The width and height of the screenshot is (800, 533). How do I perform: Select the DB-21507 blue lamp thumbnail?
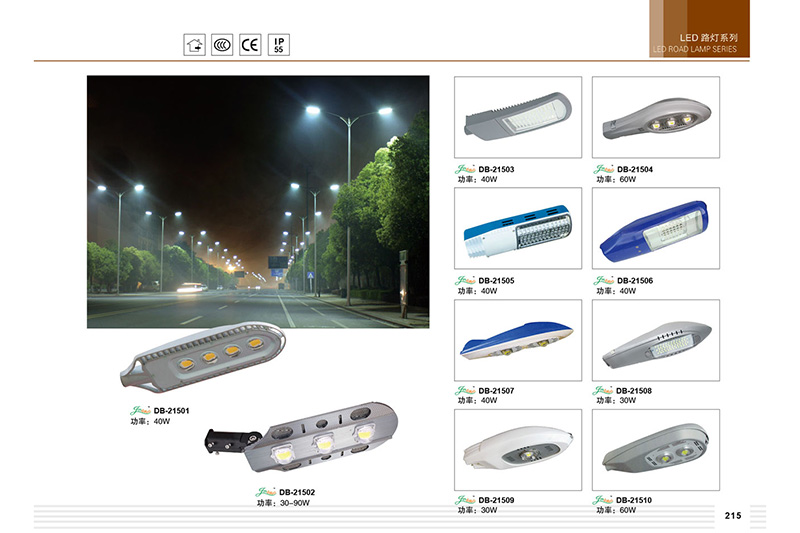pyautogui.click(x=518, y=340)
